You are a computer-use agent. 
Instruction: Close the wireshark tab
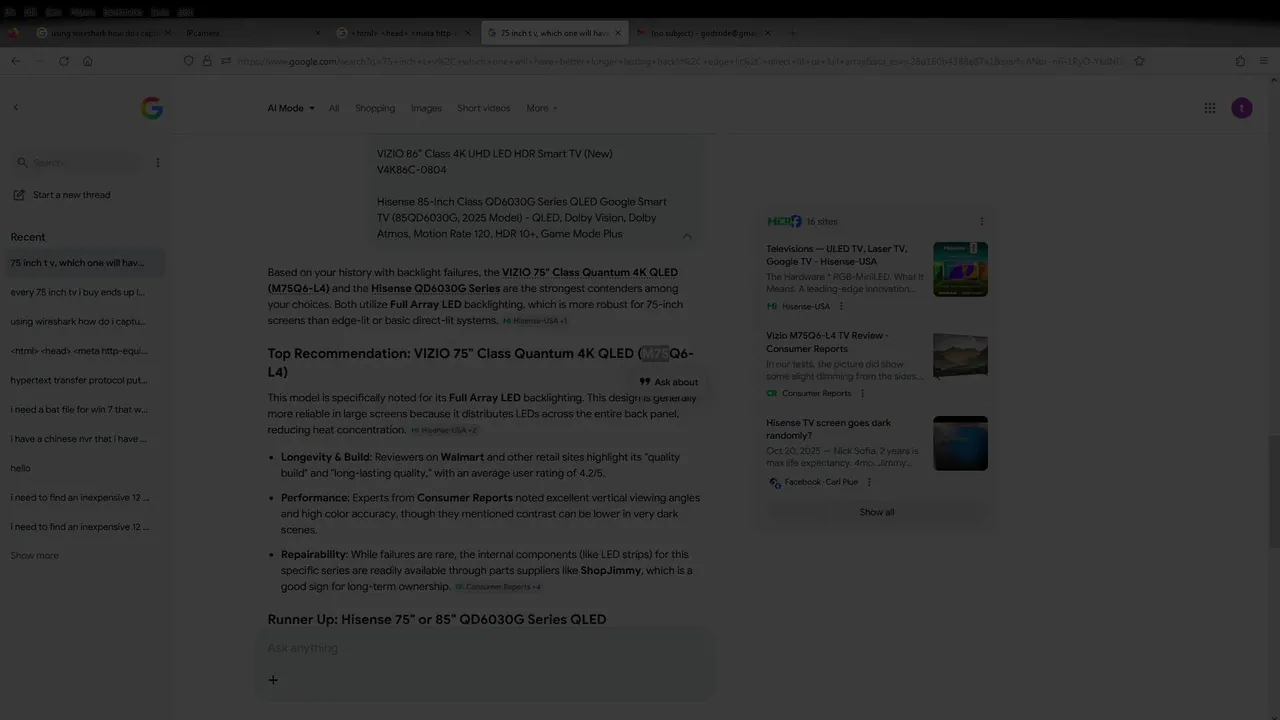tap(167, 33)
